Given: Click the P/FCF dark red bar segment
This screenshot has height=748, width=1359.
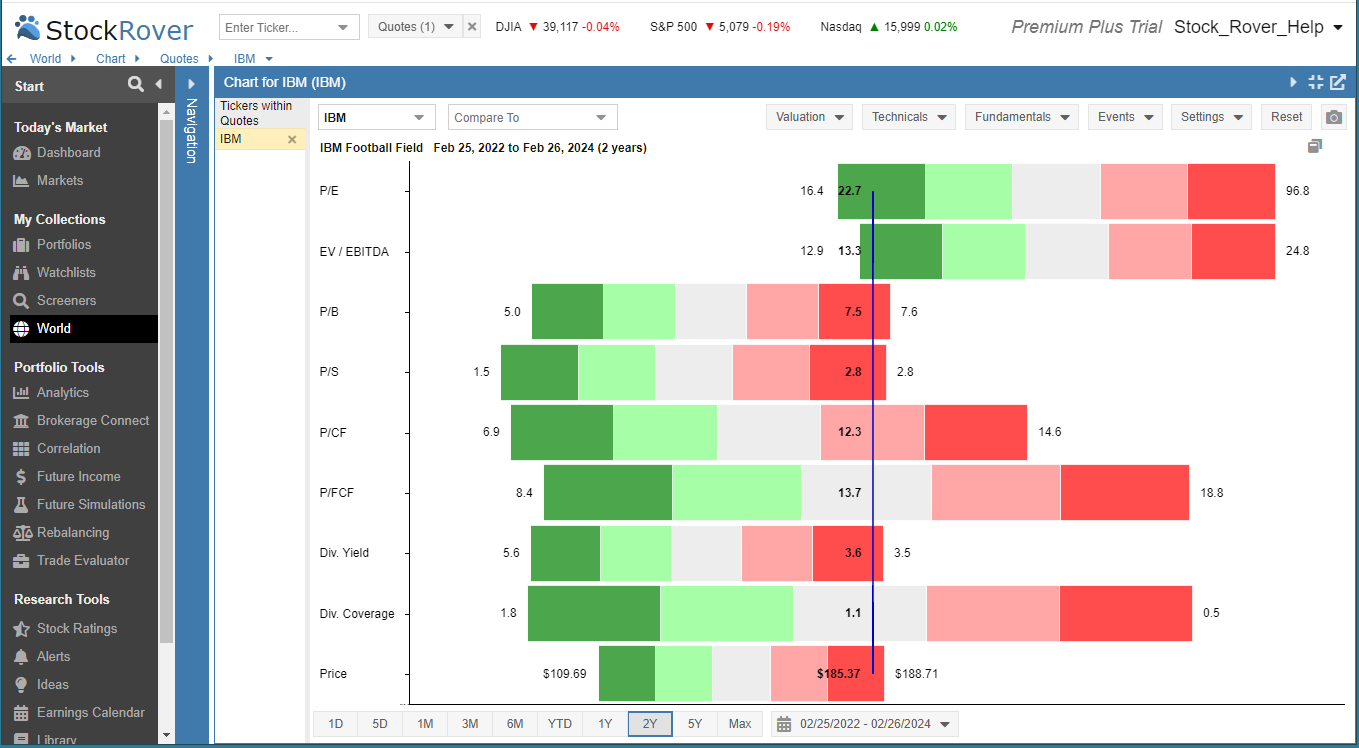Looking at the screenshot, I should click(1125, 492).
